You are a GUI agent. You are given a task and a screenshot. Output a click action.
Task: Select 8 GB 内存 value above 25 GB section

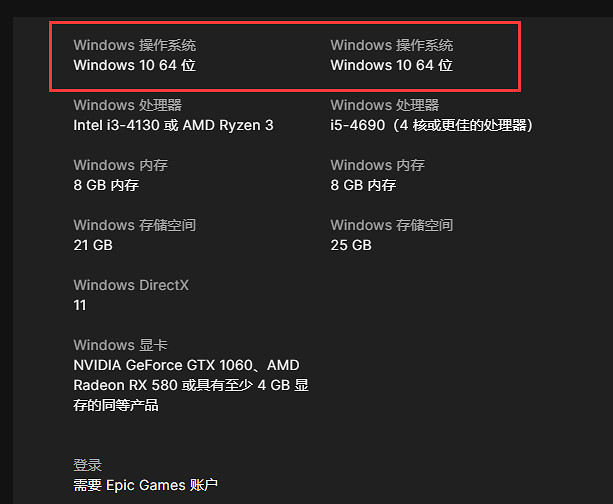pos(363,185)
